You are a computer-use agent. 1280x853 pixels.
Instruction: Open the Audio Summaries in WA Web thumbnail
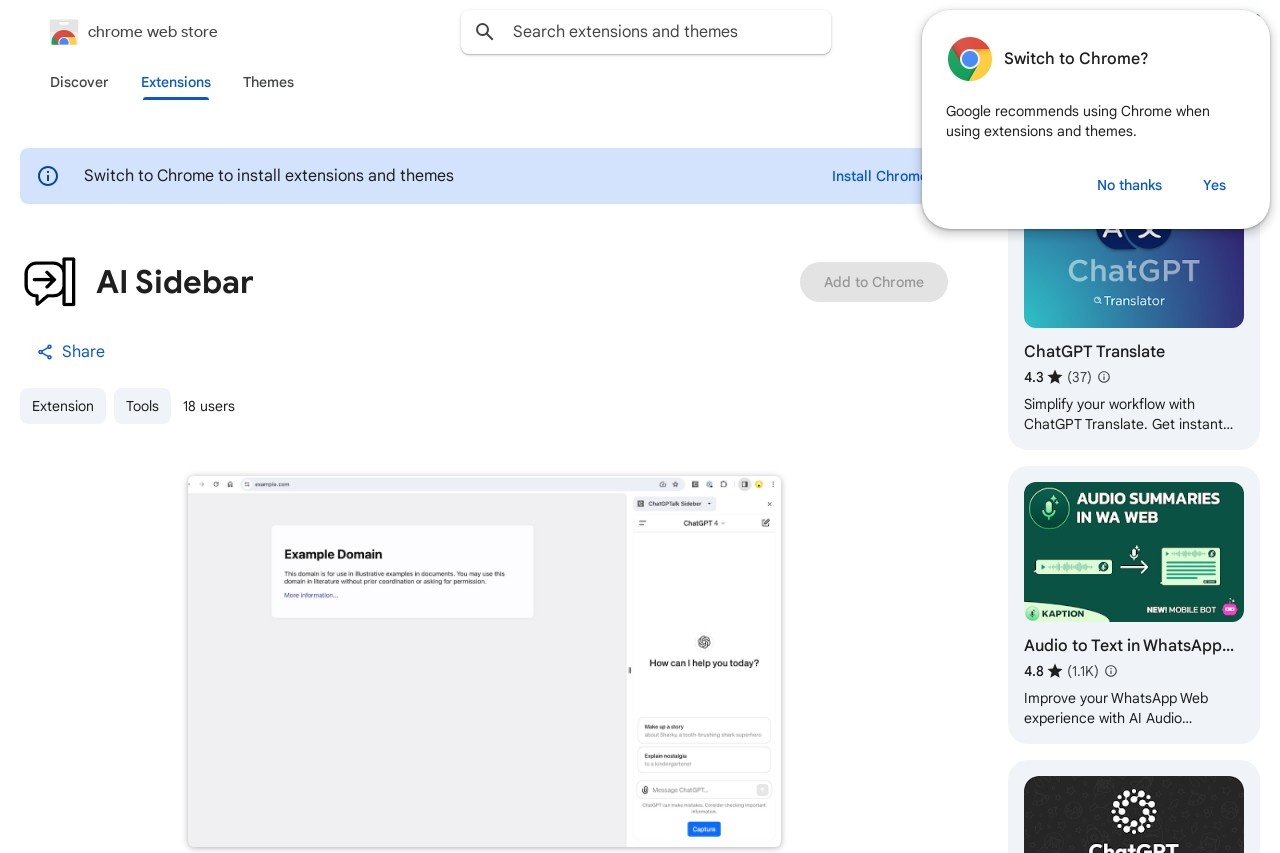(x=1134, y=552)
